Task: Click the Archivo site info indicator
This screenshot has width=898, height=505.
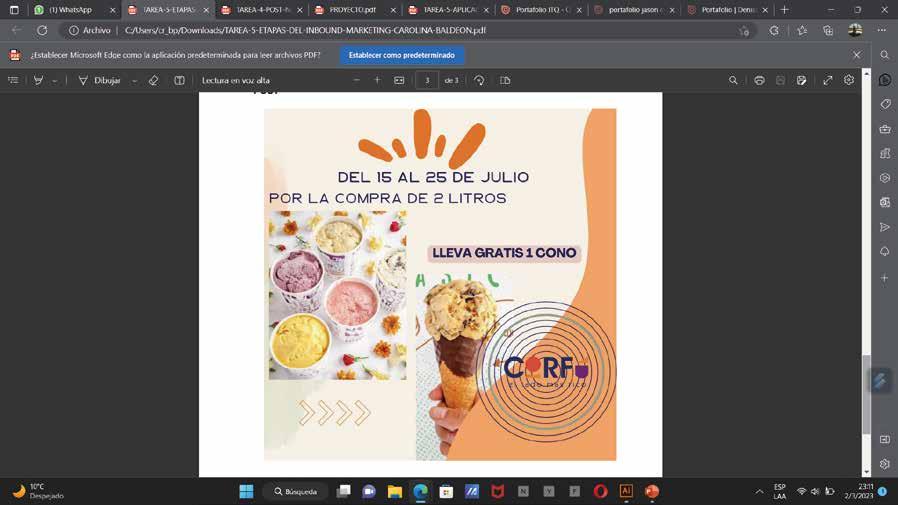Action: [x=90, y=30]
